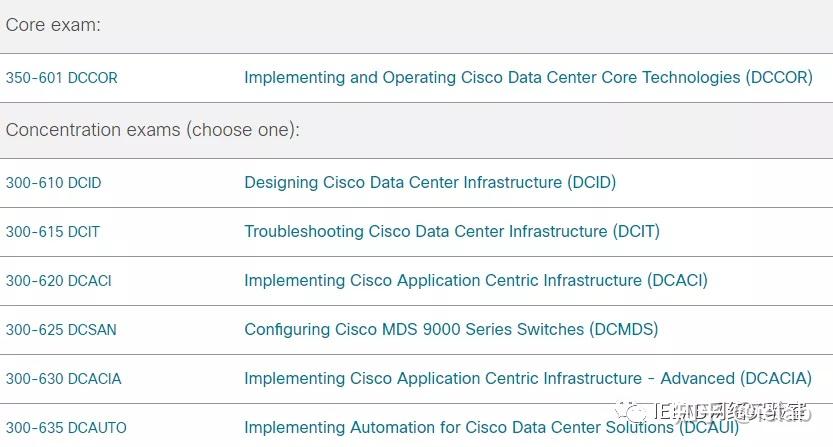The height and width of the screenshot is (447, 833).
Task: Click the "(DCCOR)" abbreviation in the core title
Action: click(779, 77)
